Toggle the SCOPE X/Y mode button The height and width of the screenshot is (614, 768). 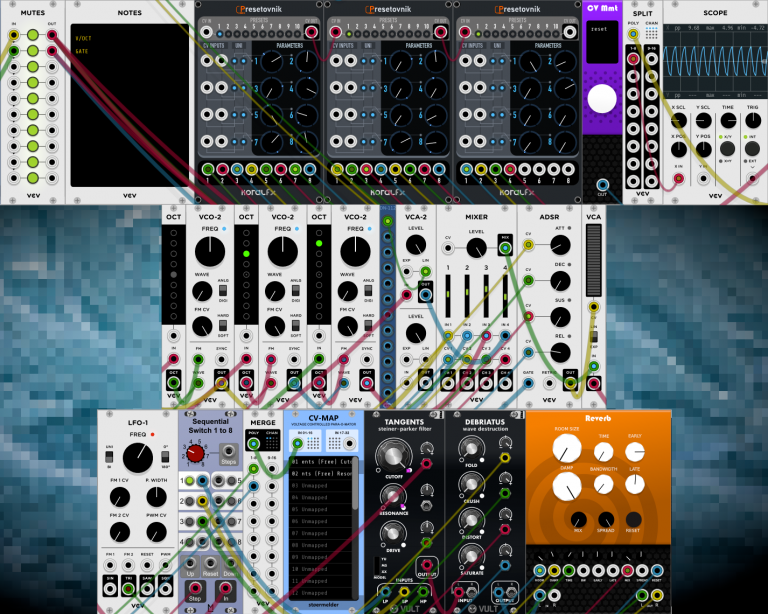[x=728, y=148]
